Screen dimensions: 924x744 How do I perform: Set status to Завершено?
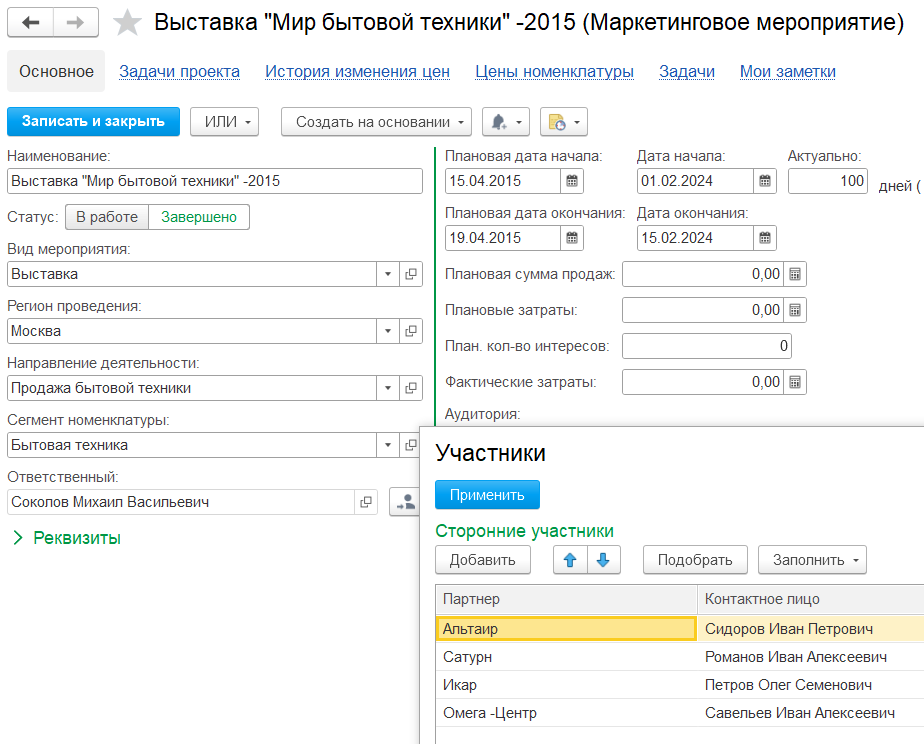click(x=199, y=217)
